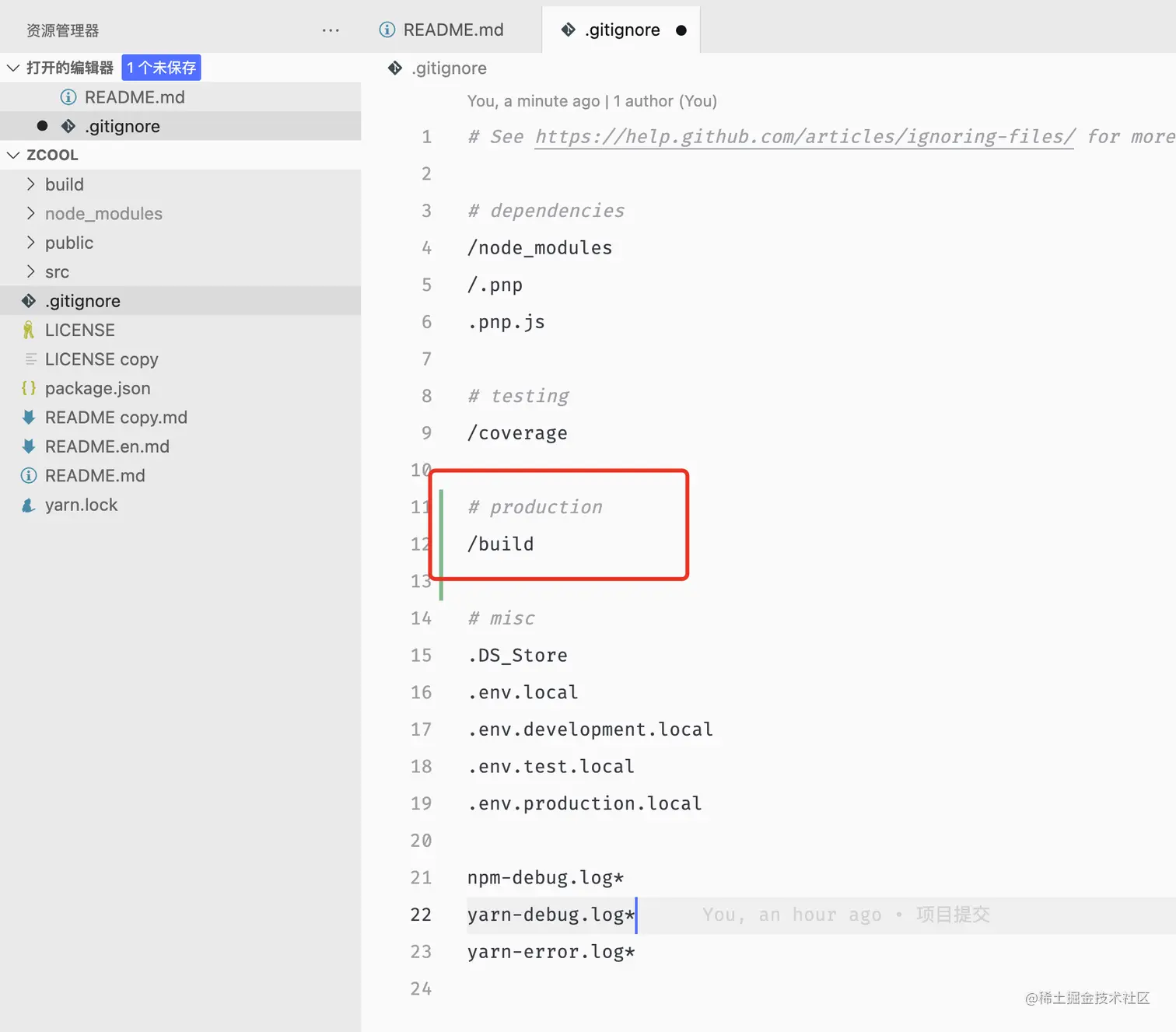Open README.md in open editors list
This screenshot has width=1176, height=1032.
tap(180, 97)
